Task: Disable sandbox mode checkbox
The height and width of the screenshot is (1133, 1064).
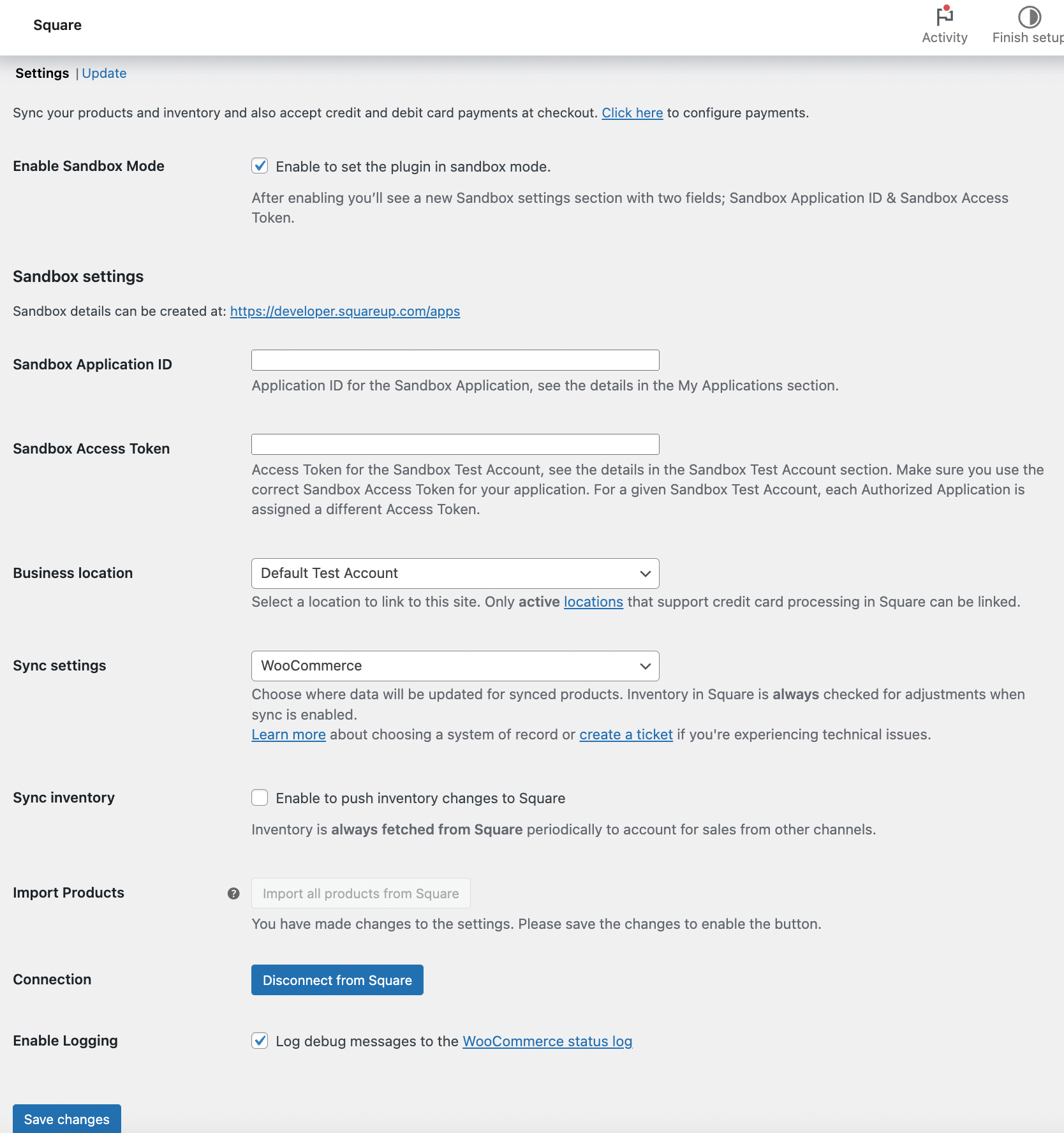Action: [260, 166]
